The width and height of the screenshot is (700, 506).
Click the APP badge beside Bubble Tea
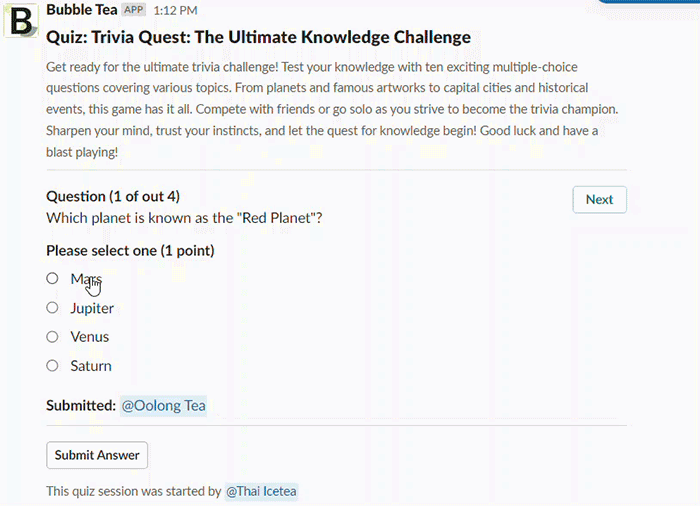click(133, 9)
